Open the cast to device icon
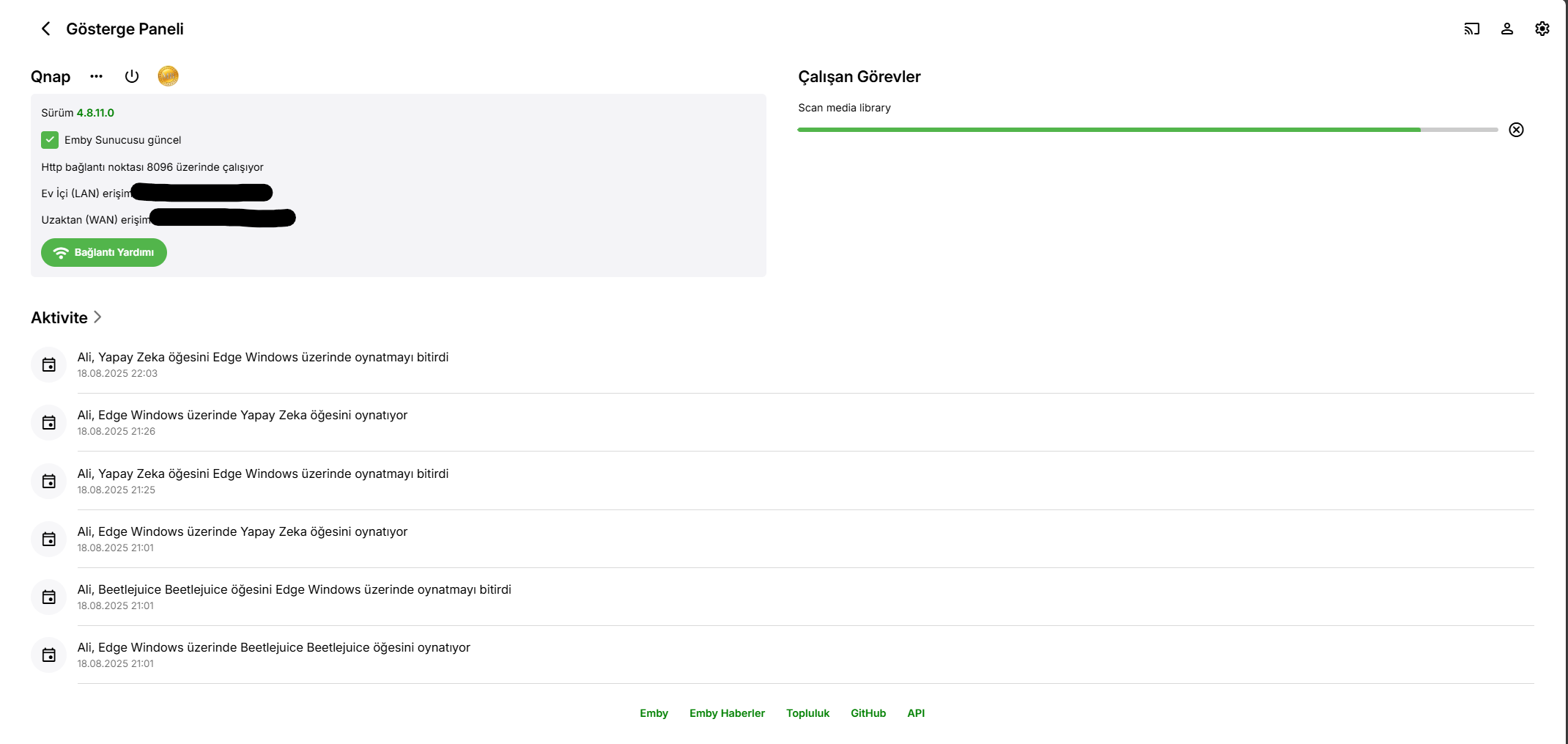Viewport: 1568px width, 744px height. 1471,29
